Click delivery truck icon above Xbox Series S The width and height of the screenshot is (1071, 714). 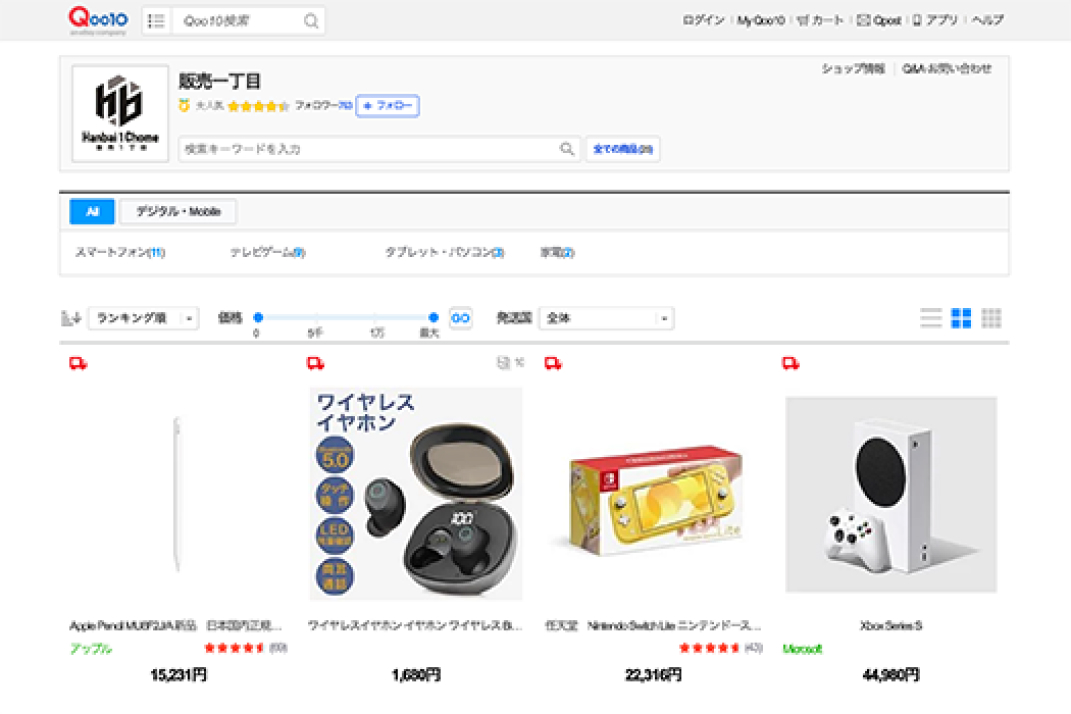tap(791, 363)
